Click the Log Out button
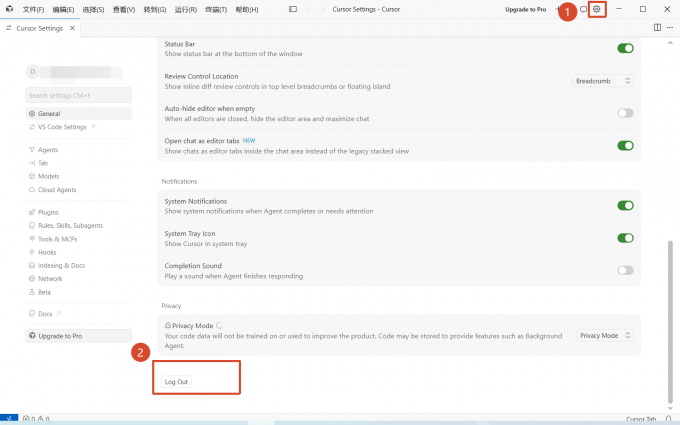This screenshot has width=680, height=425. pos(176,382)
